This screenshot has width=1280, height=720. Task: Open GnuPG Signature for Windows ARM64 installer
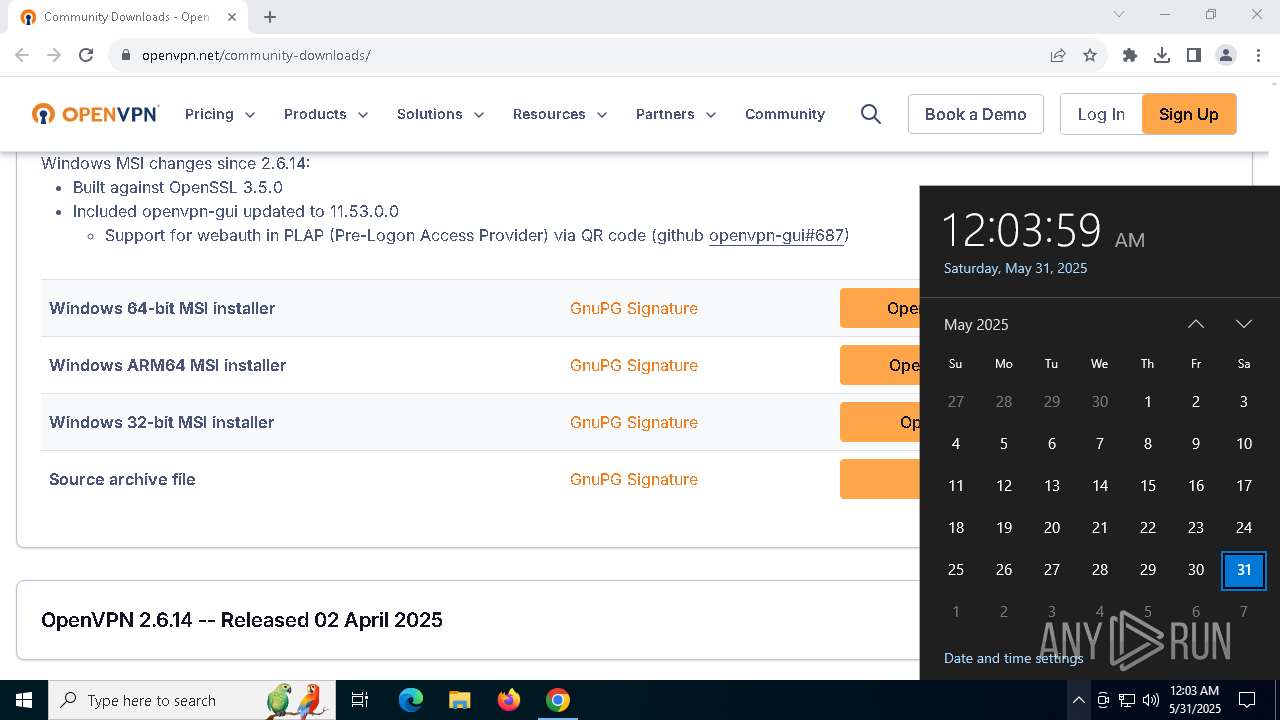634,365
